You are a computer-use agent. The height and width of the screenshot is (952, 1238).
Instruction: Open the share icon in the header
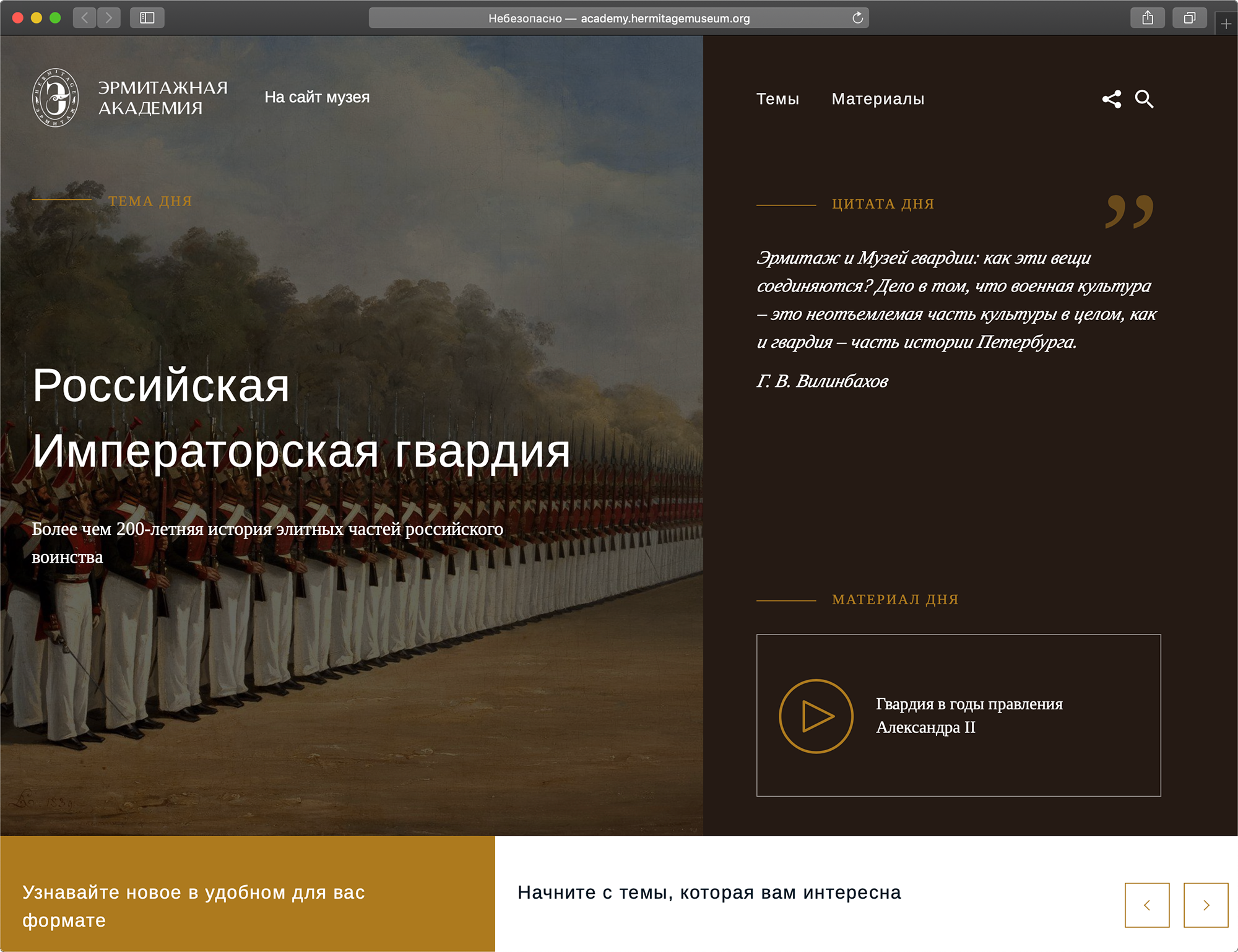[x=1112, y=99]
